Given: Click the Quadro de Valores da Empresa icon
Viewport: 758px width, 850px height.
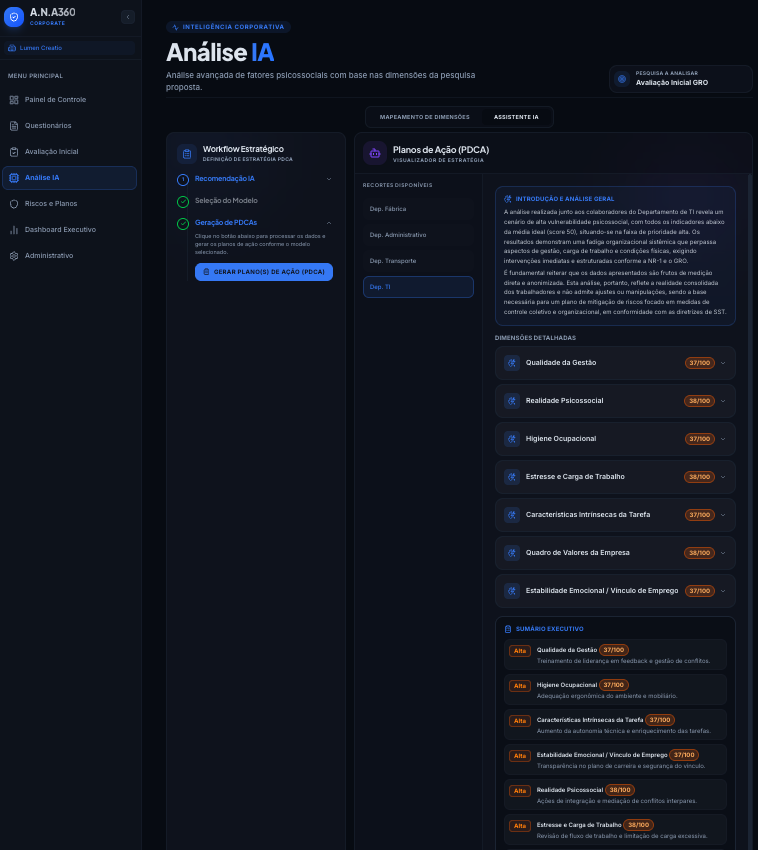Looking at the screenshot, I should (512, 553).
